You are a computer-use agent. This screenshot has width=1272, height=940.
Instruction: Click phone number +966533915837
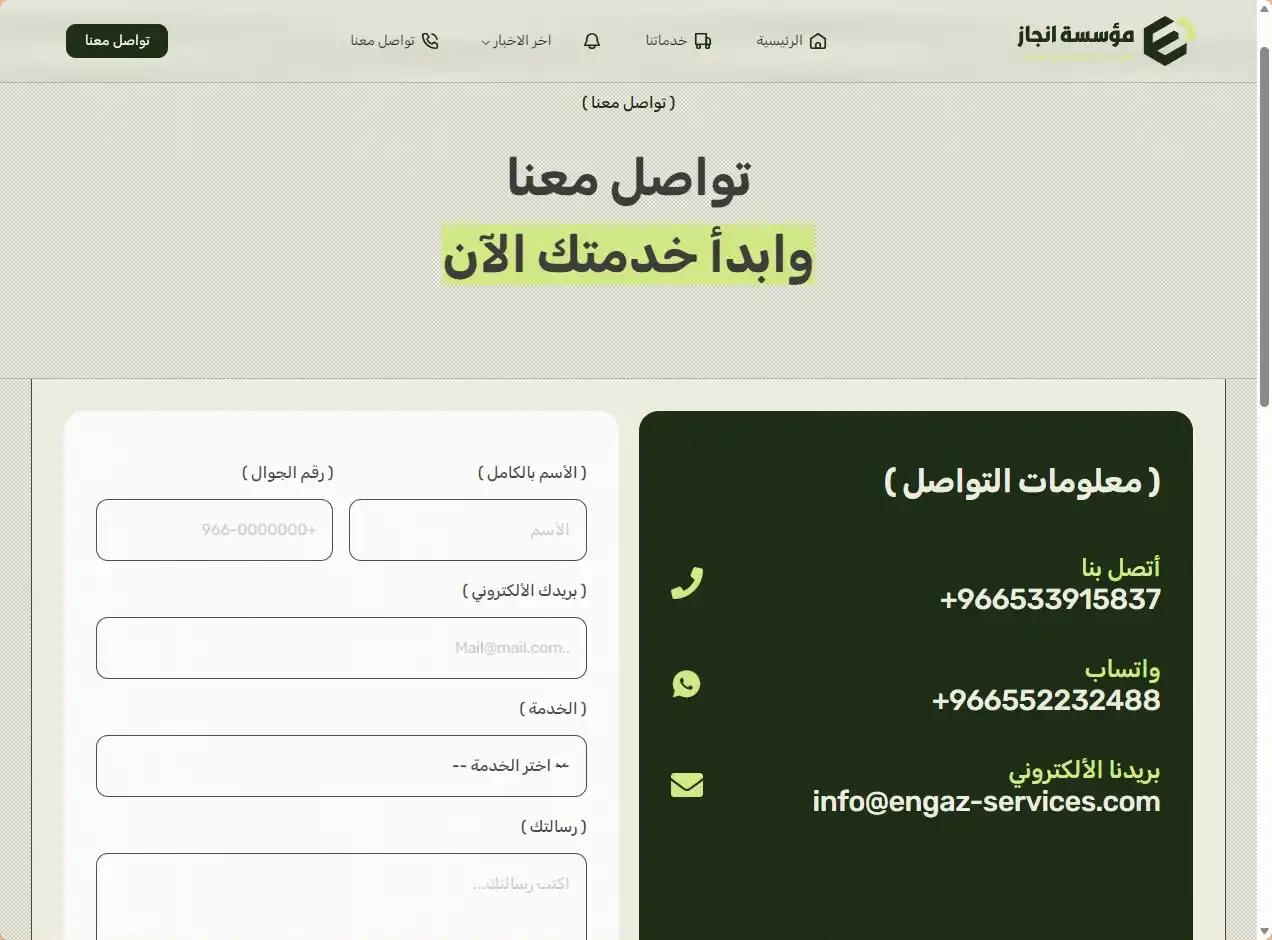1050,599
